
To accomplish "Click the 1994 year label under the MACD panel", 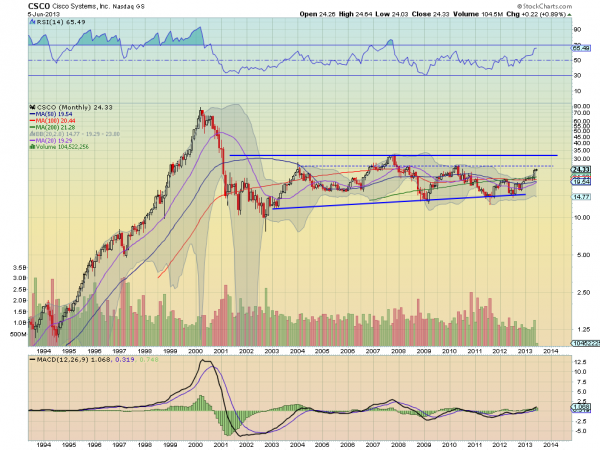I will click(44, 445).
